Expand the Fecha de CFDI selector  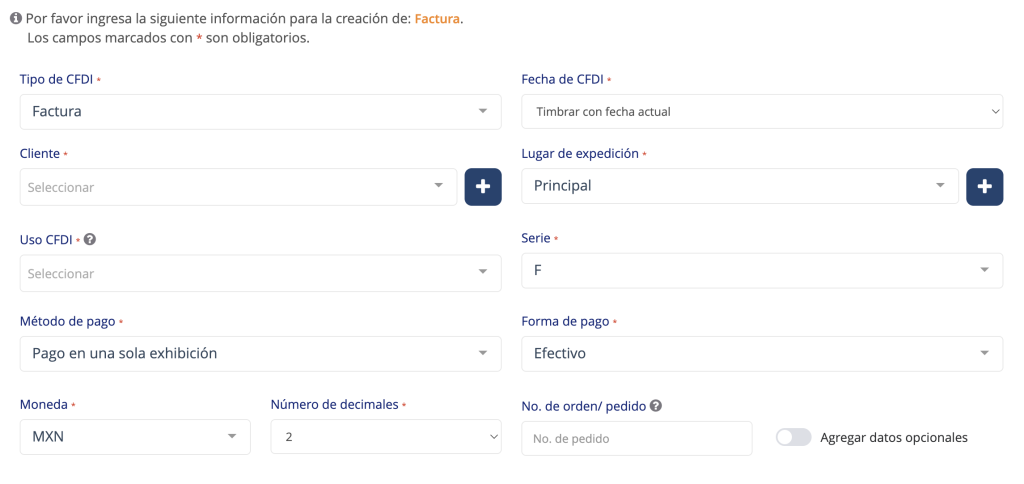click(762, 111)
